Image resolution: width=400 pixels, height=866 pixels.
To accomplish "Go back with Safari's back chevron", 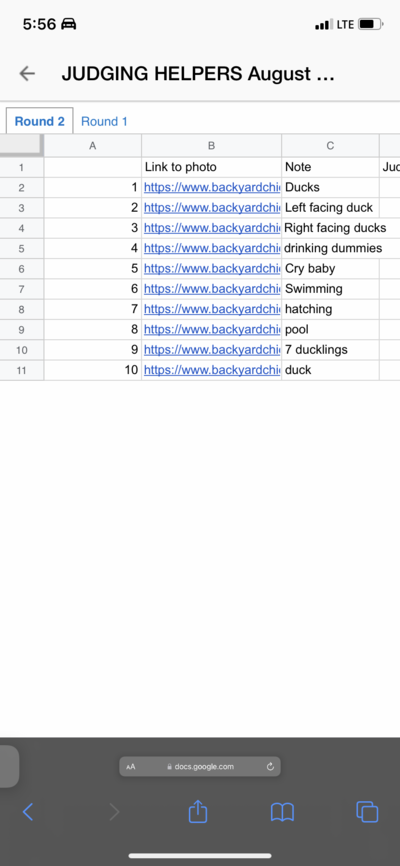I will pos(28,812).
